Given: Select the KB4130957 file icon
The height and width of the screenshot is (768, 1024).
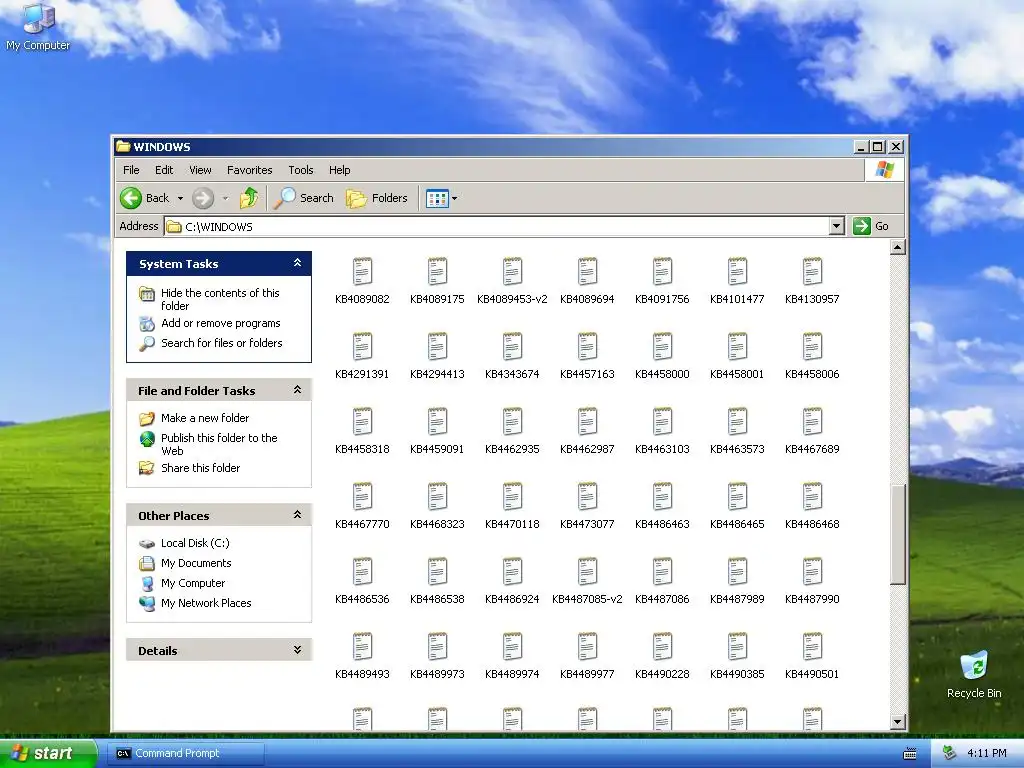Looking at the screenshot, I should pos(812,271).
